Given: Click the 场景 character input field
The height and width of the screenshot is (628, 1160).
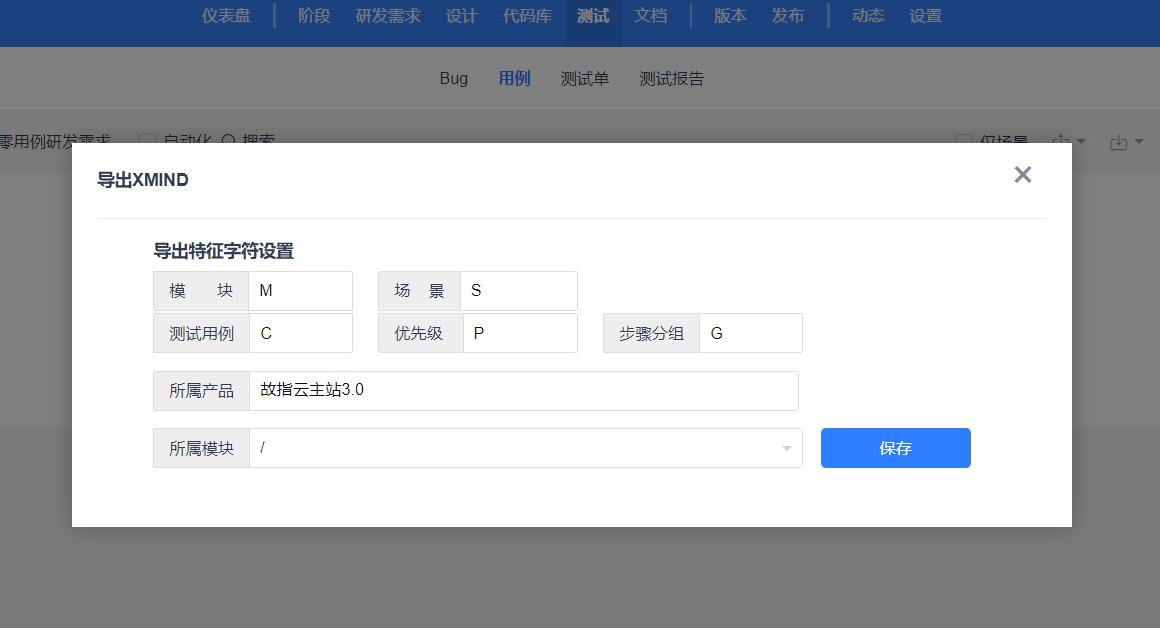Looking at the screenshot, I should (x=518, y=291).
